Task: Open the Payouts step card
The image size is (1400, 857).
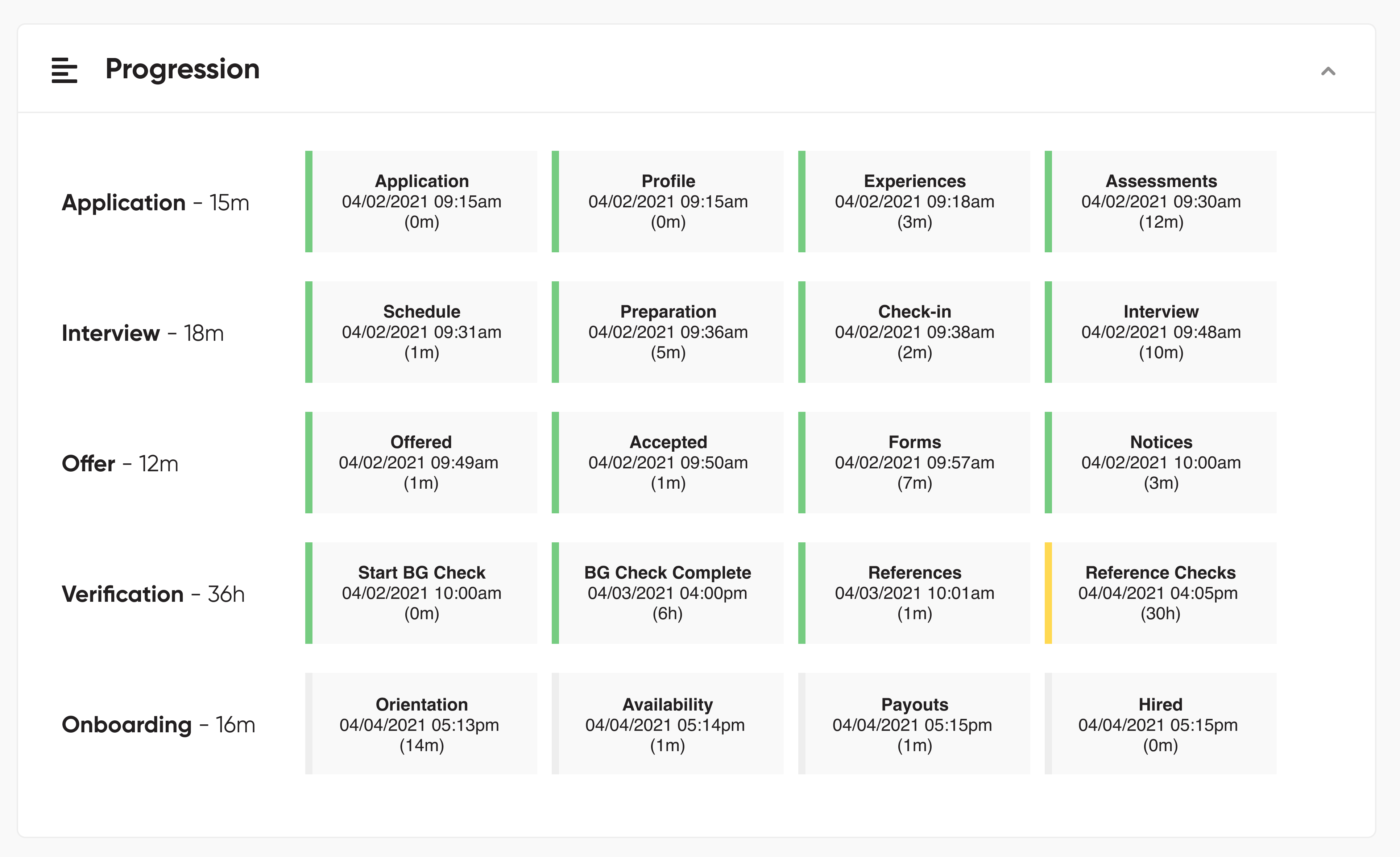Action: [x=914, y=724]
